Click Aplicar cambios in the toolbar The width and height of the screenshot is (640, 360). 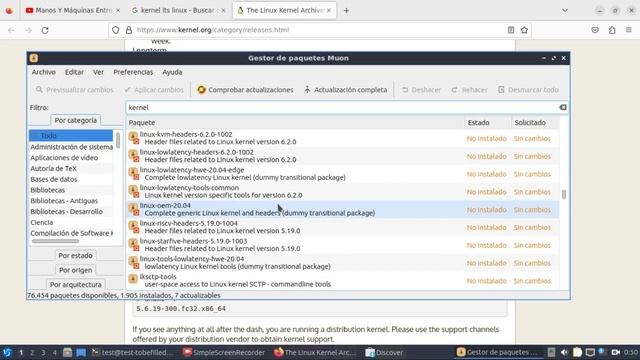click(154, 90)
